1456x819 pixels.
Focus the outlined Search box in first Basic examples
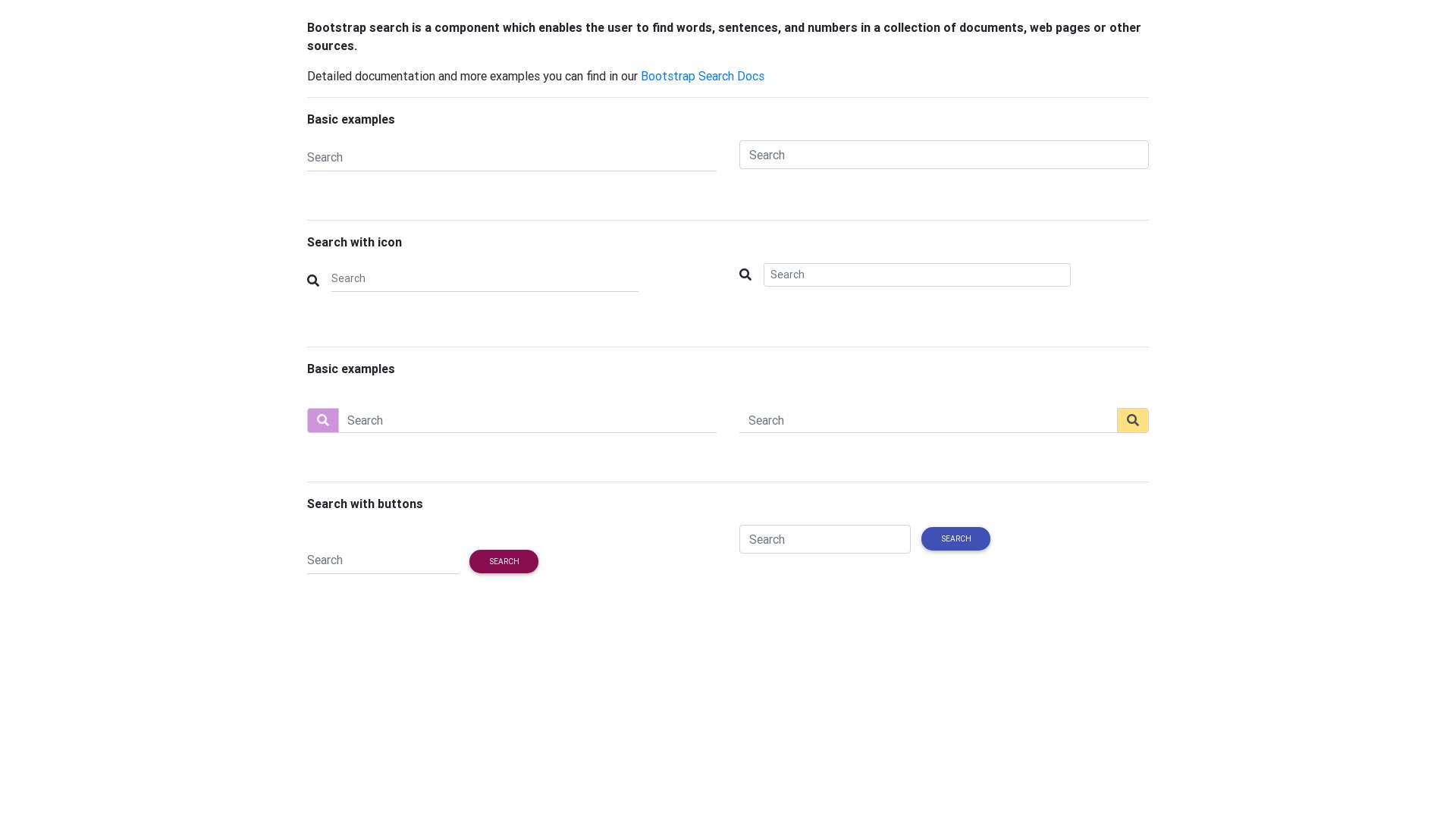[943, 155]
